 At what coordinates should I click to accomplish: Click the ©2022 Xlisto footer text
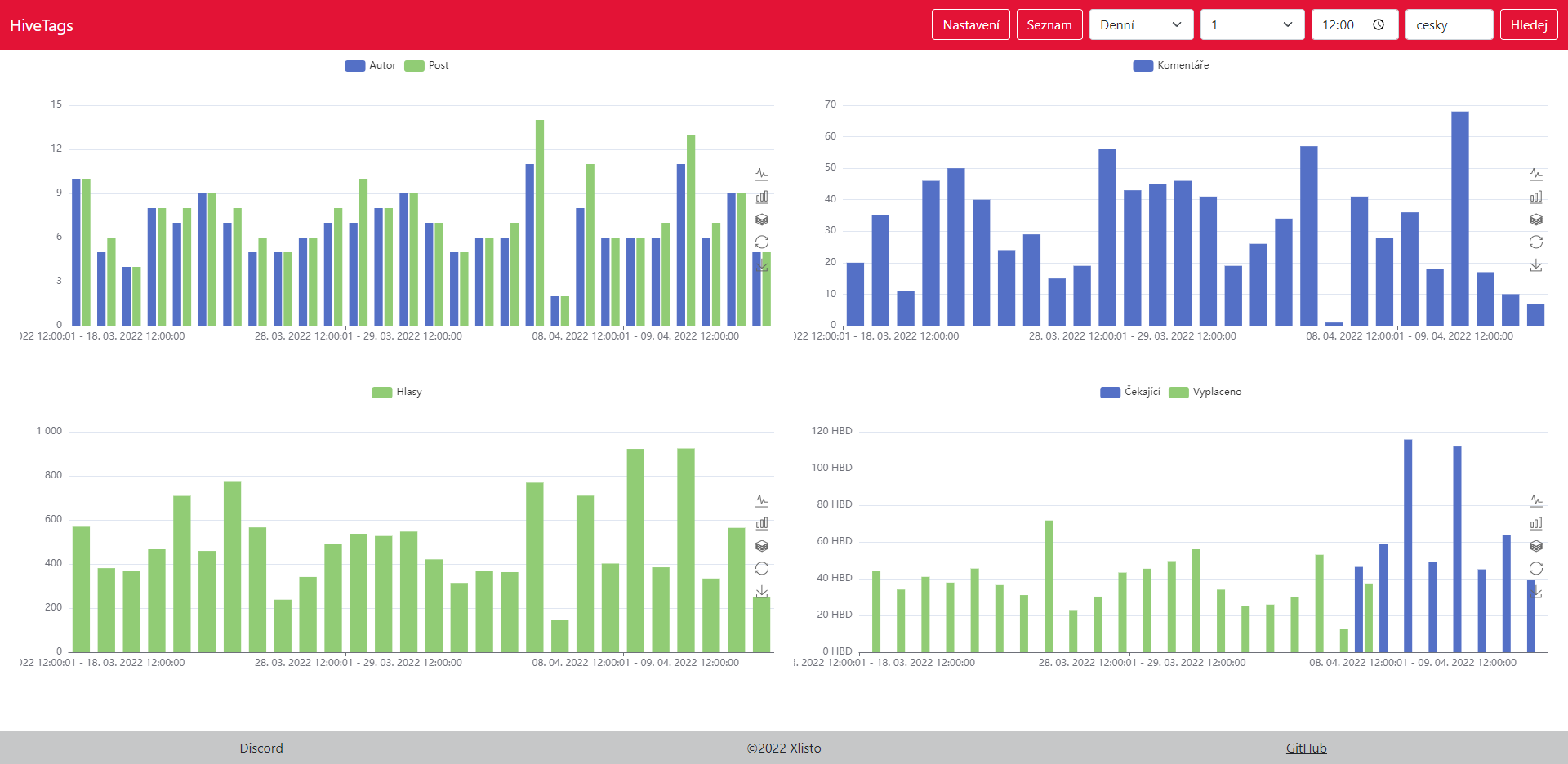pyautogui.click(x=784, y=748)
